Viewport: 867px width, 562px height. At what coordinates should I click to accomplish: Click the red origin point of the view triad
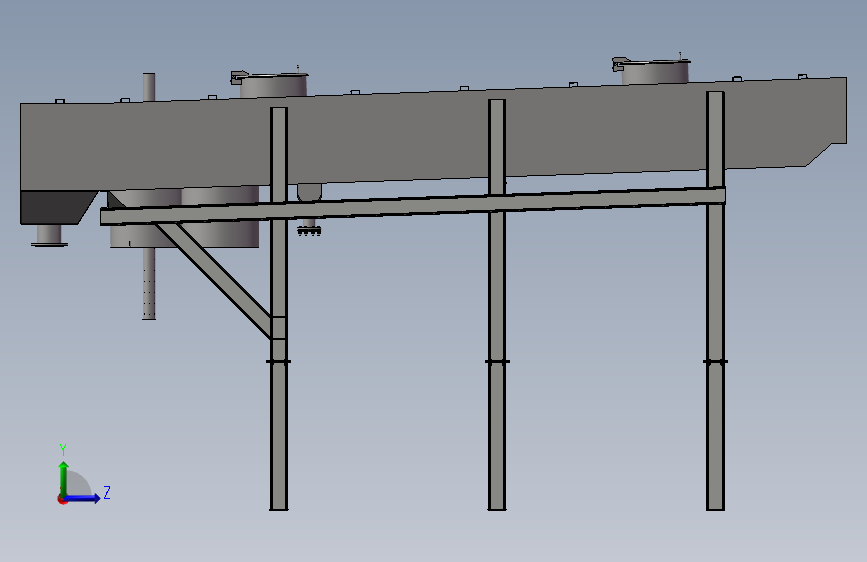click(x=62, y=499)
